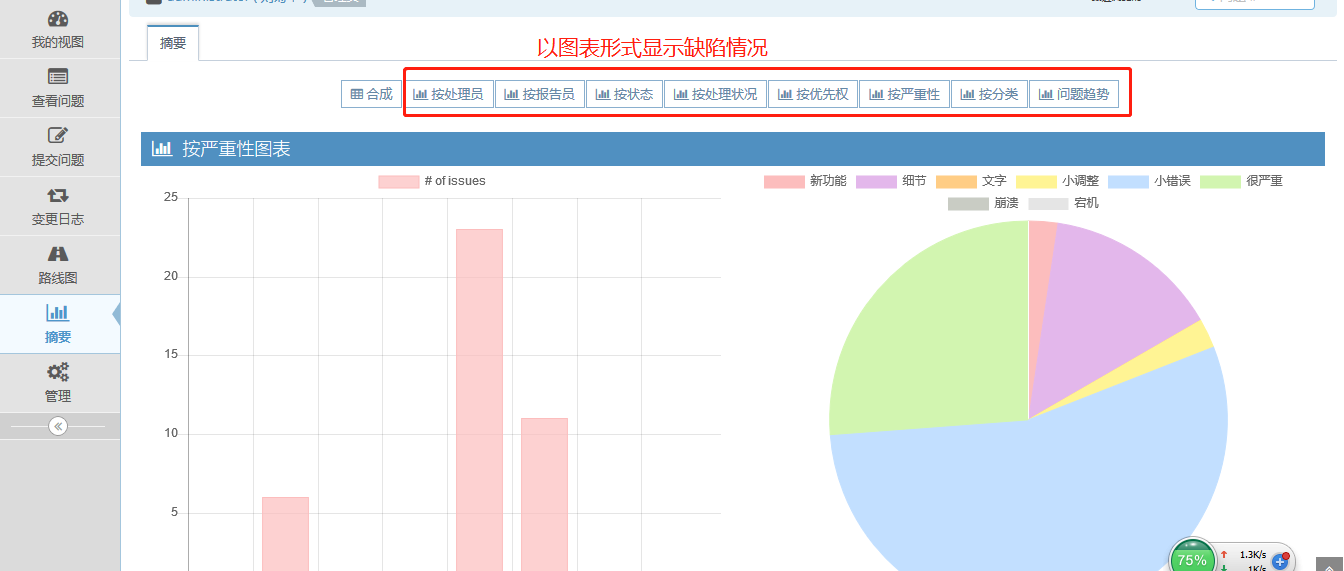Screen dimensions: 1344x571
Task: Switch to the 摘要 tab
Action: 173,43
